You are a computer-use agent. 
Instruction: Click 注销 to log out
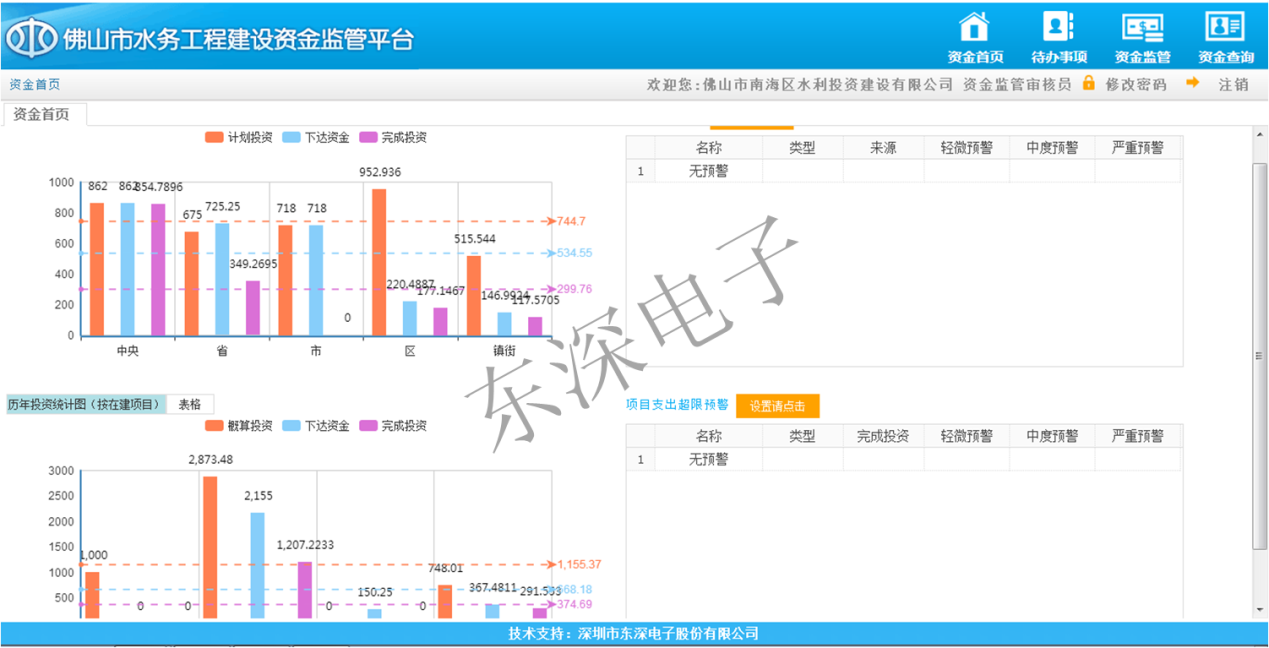click(x=1233, y=85)
